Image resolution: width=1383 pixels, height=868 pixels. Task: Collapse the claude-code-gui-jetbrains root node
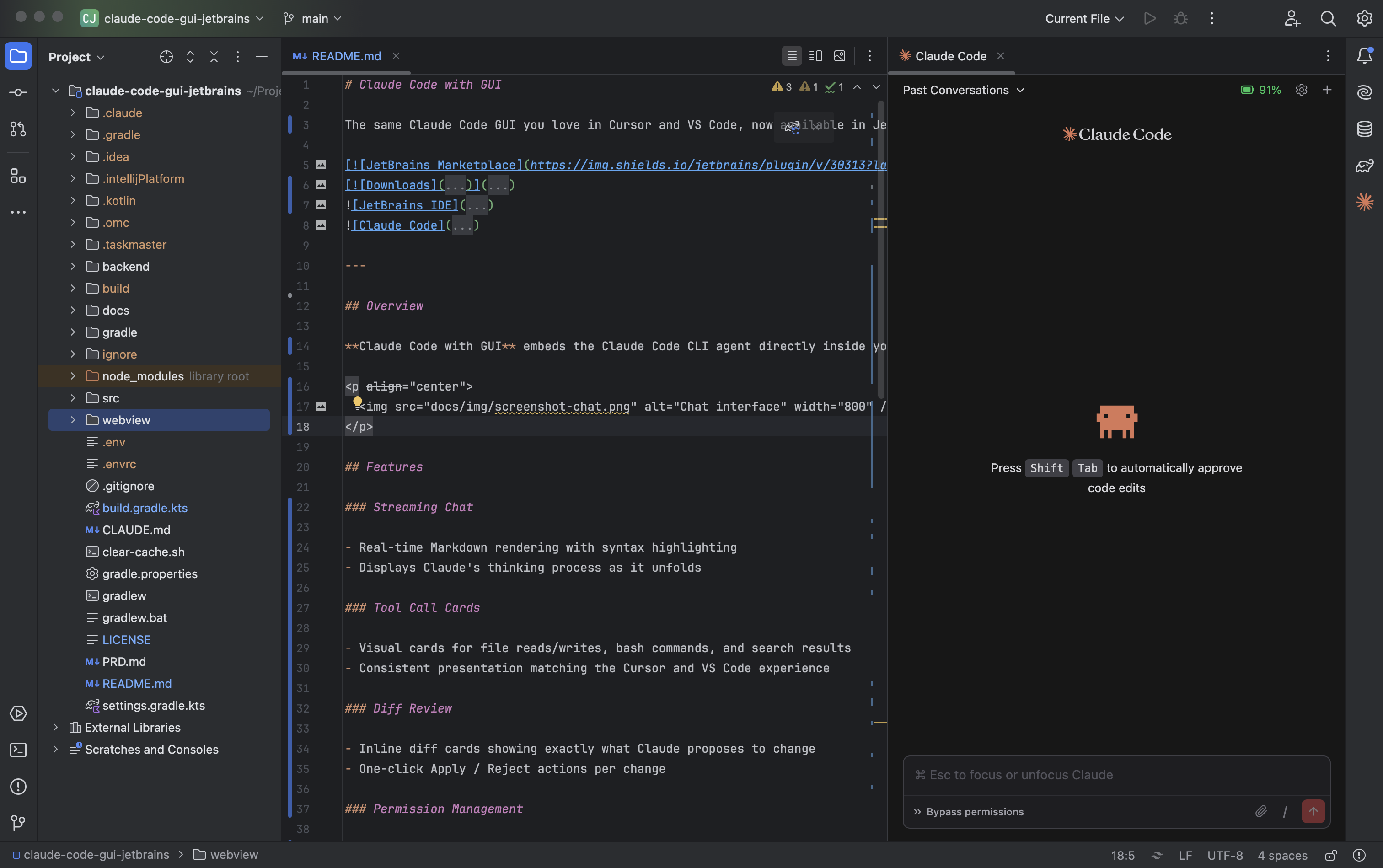[56, 91]
